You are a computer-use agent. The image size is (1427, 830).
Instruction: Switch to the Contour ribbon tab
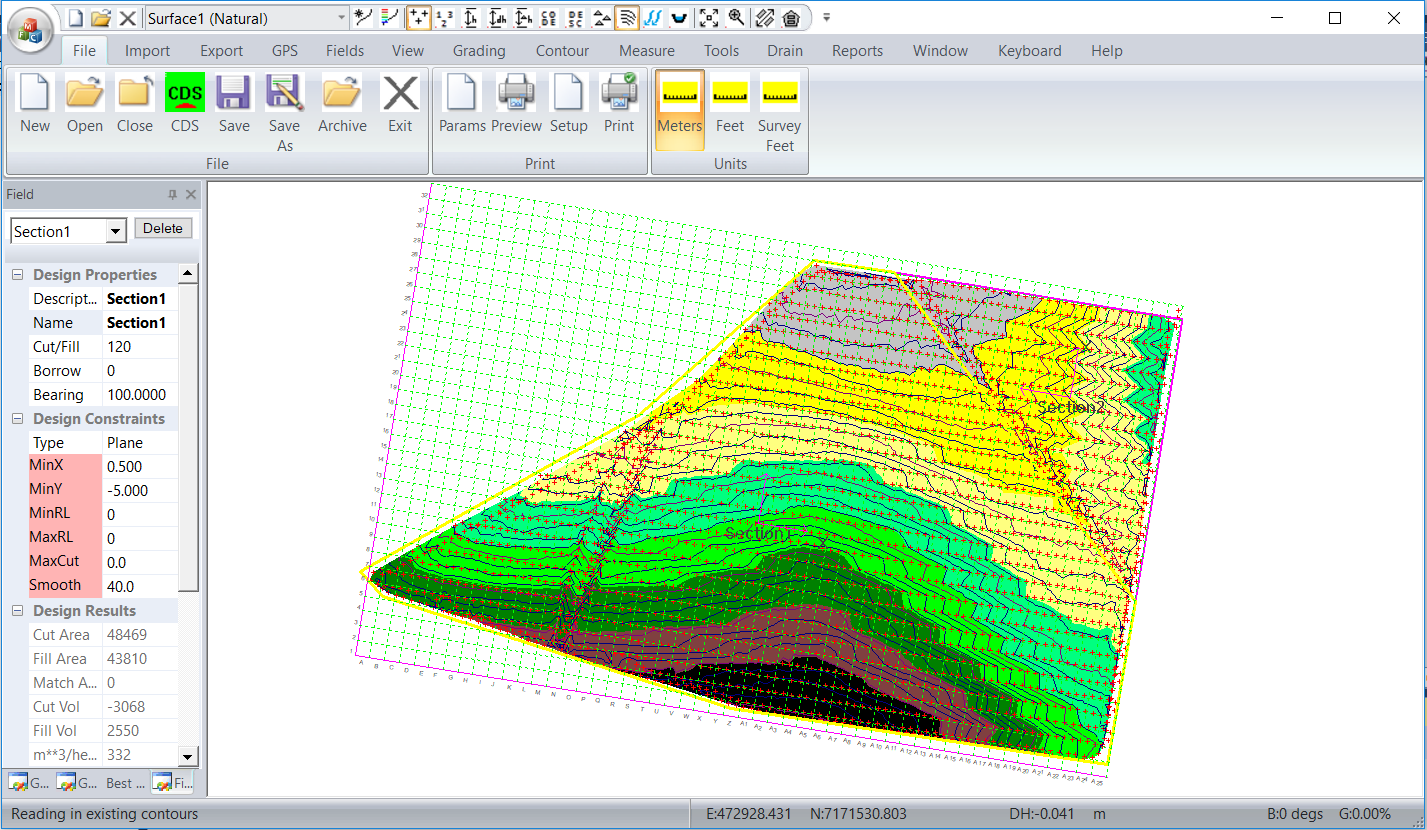(562, 51)
